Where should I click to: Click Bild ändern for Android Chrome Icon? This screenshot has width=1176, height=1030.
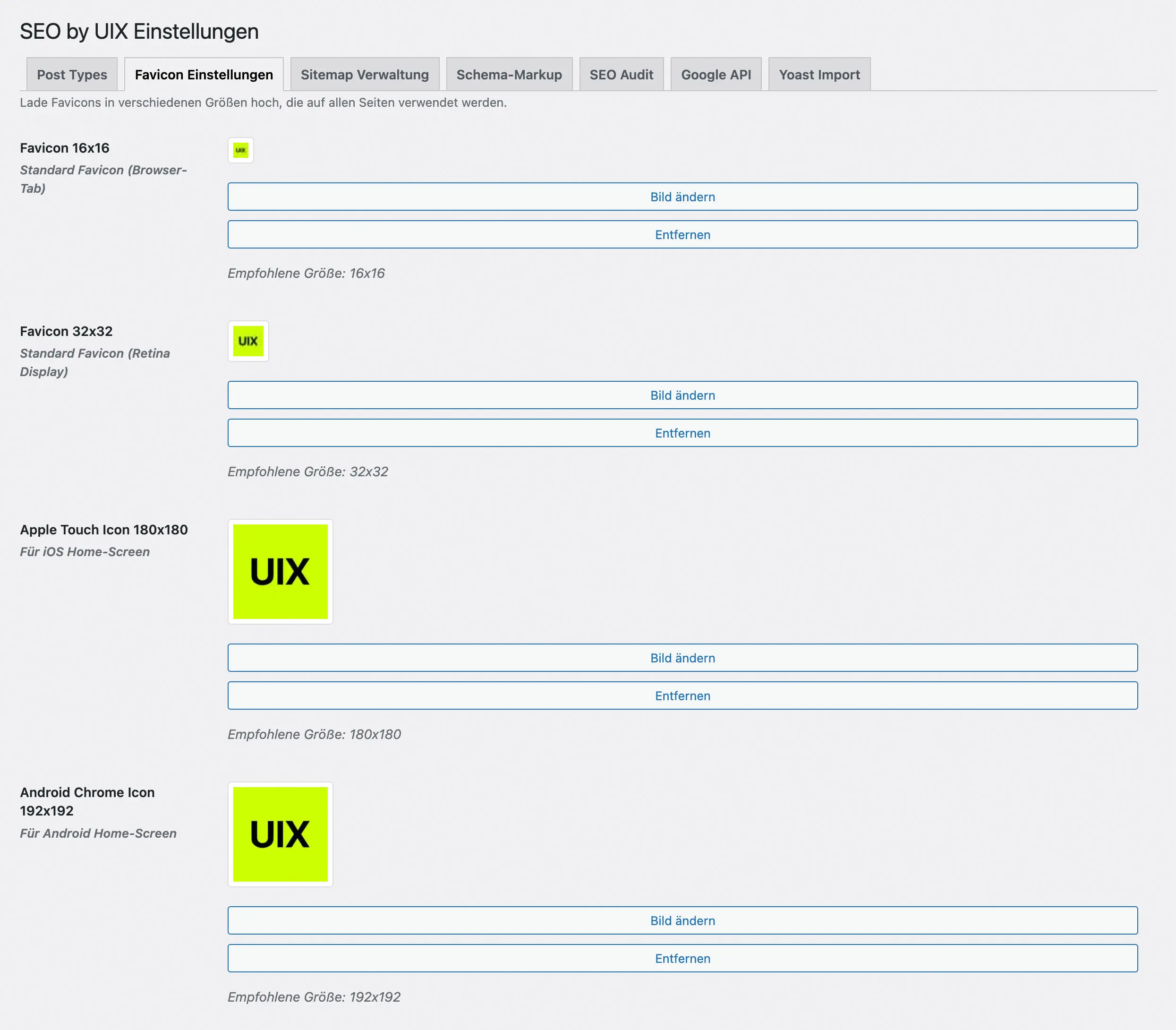pyautogui.click(x=682, y=920)
